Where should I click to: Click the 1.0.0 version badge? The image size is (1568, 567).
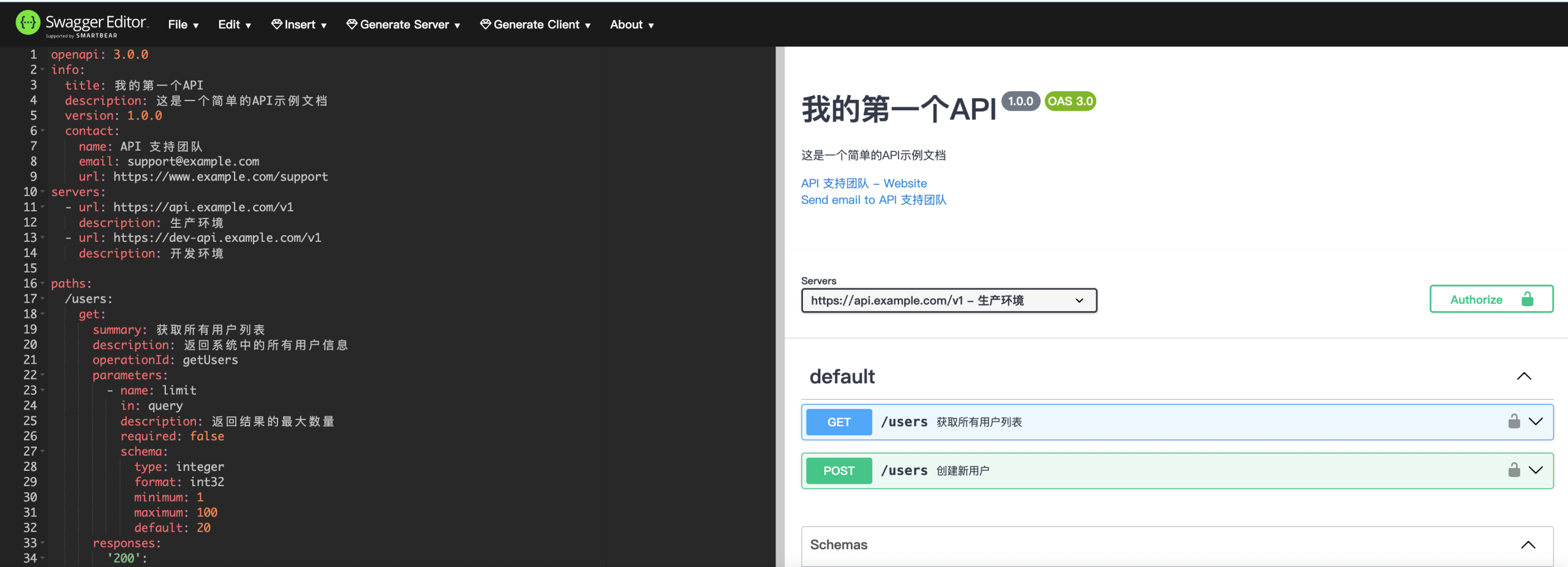point(1020,101)
